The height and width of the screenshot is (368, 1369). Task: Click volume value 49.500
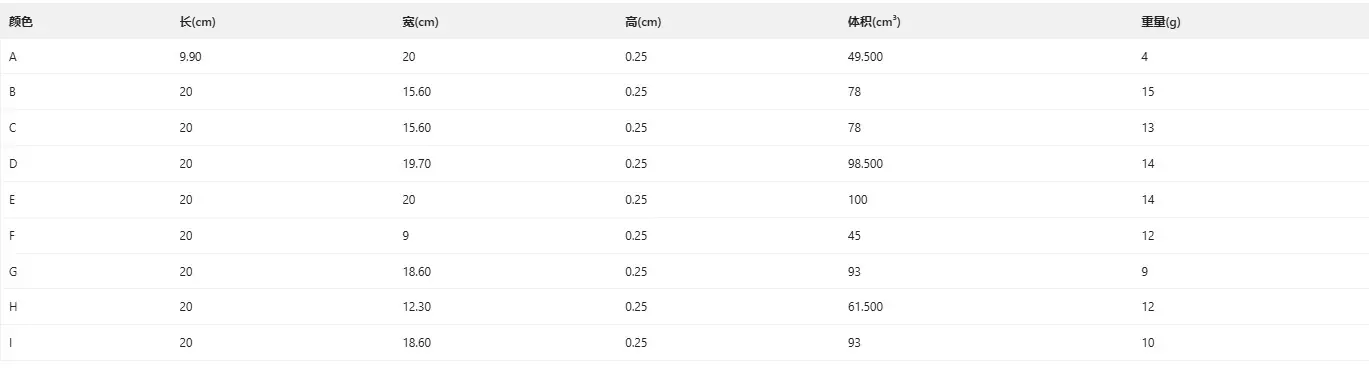click(865, 57)
